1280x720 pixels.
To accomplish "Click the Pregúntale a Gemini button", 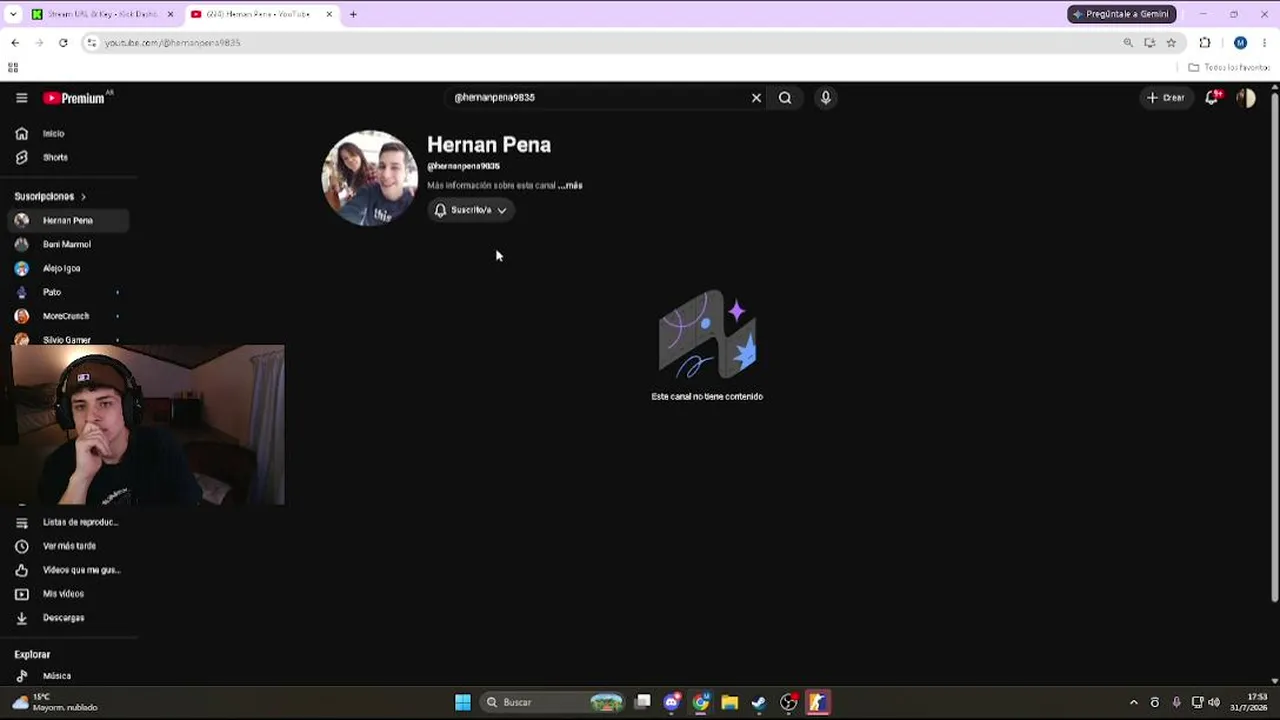I will pyautogui.click(x=1121, y=14).
